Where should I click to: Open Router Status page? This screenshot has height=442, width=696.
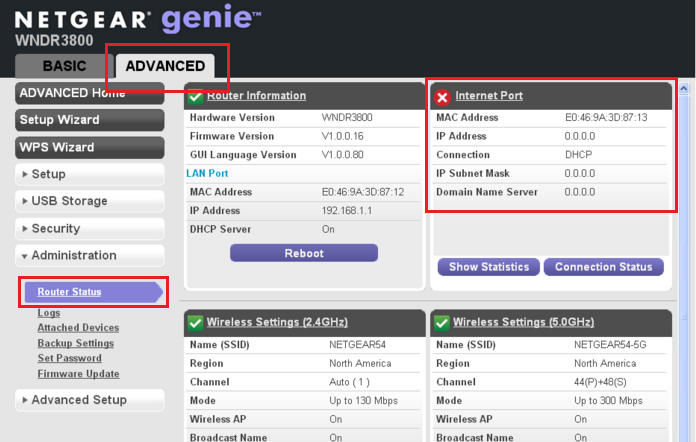tap(69, 292)
